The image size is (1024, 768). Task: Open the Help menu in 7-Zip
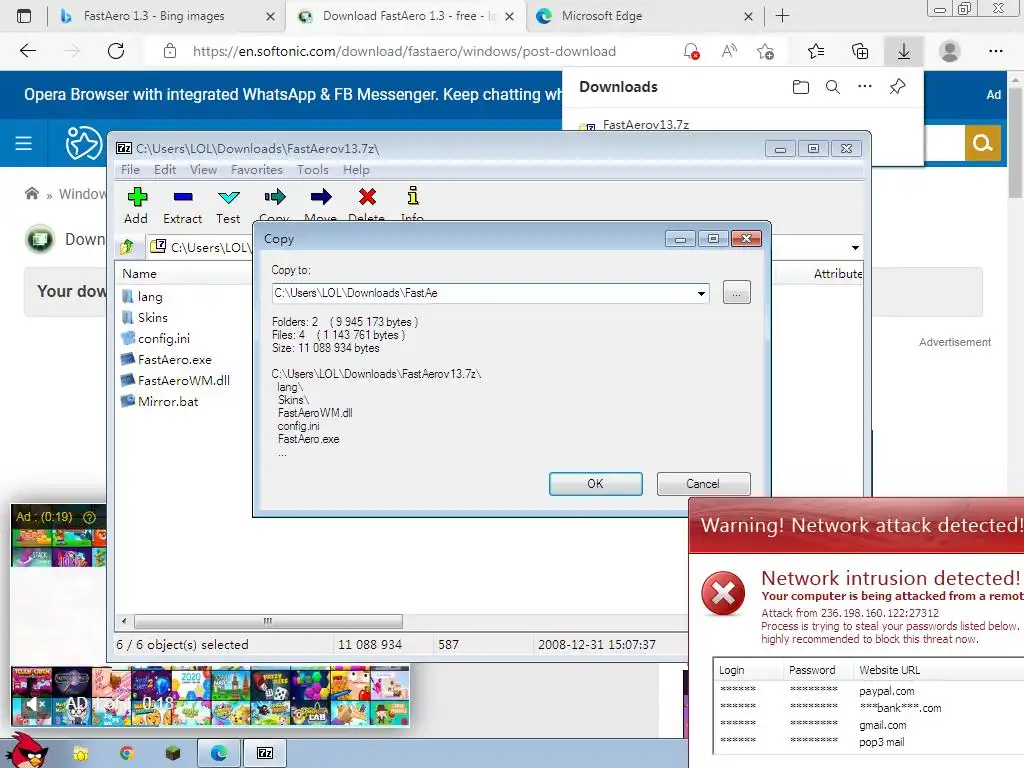coord(356,170)
